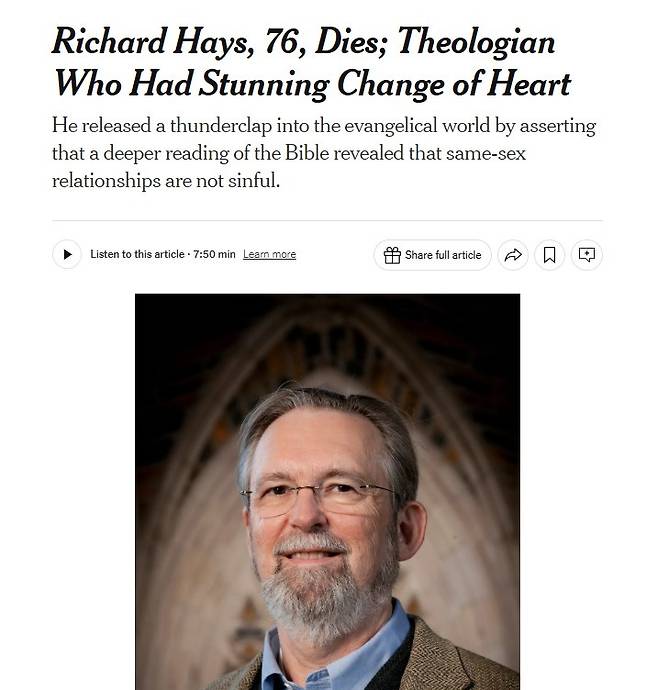Click the 'Listen to this article' label
658x690 pixels.
tap(137, 255)
